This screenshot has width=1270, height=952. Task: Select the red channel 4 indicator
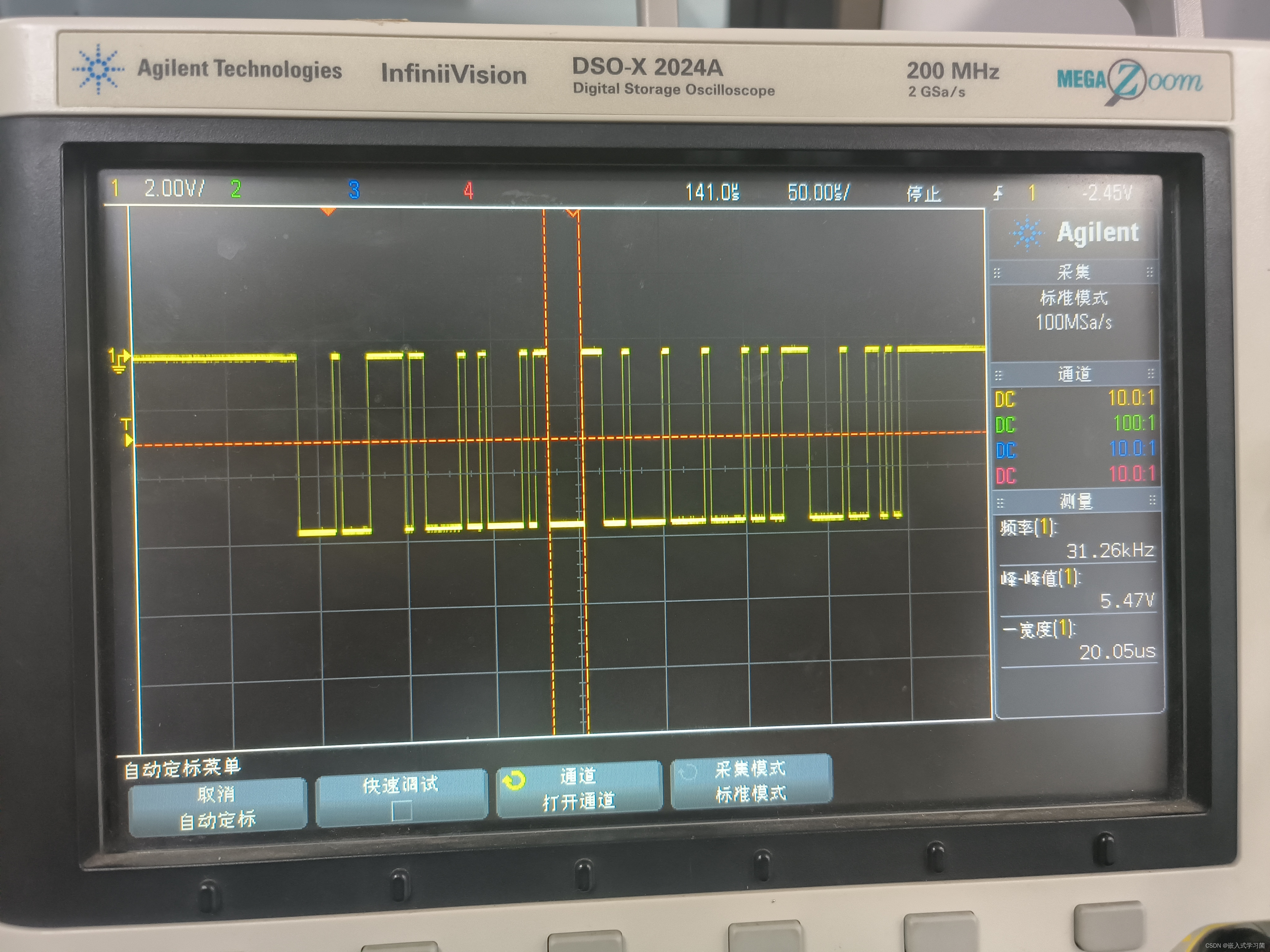tap(468, 191)
